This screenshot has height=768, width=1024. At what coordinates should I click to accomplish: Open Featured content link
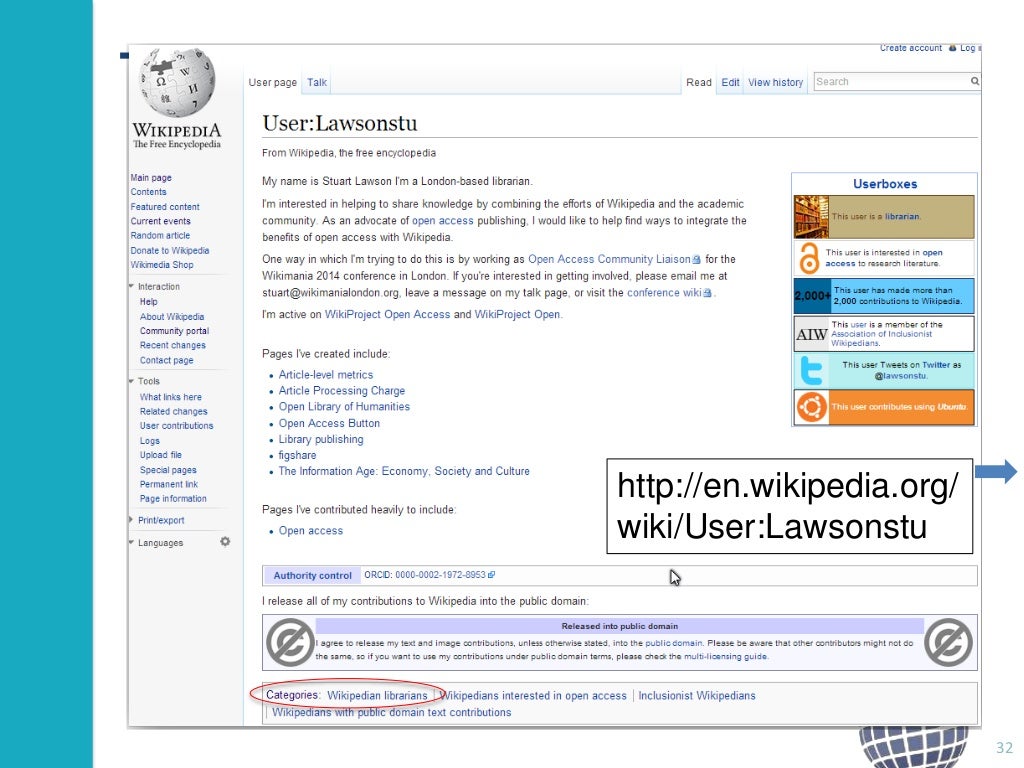165,206
